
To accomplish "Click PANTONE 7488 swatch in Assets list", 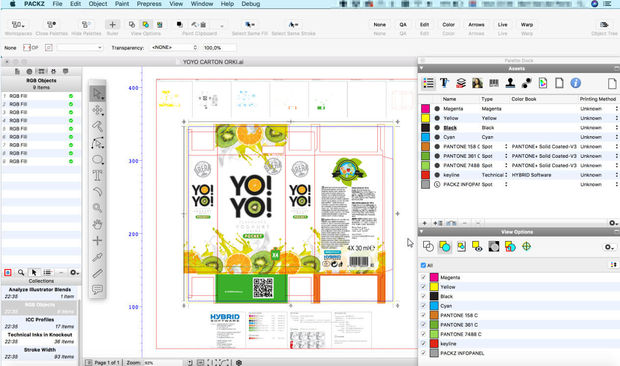I will (425, 165).
